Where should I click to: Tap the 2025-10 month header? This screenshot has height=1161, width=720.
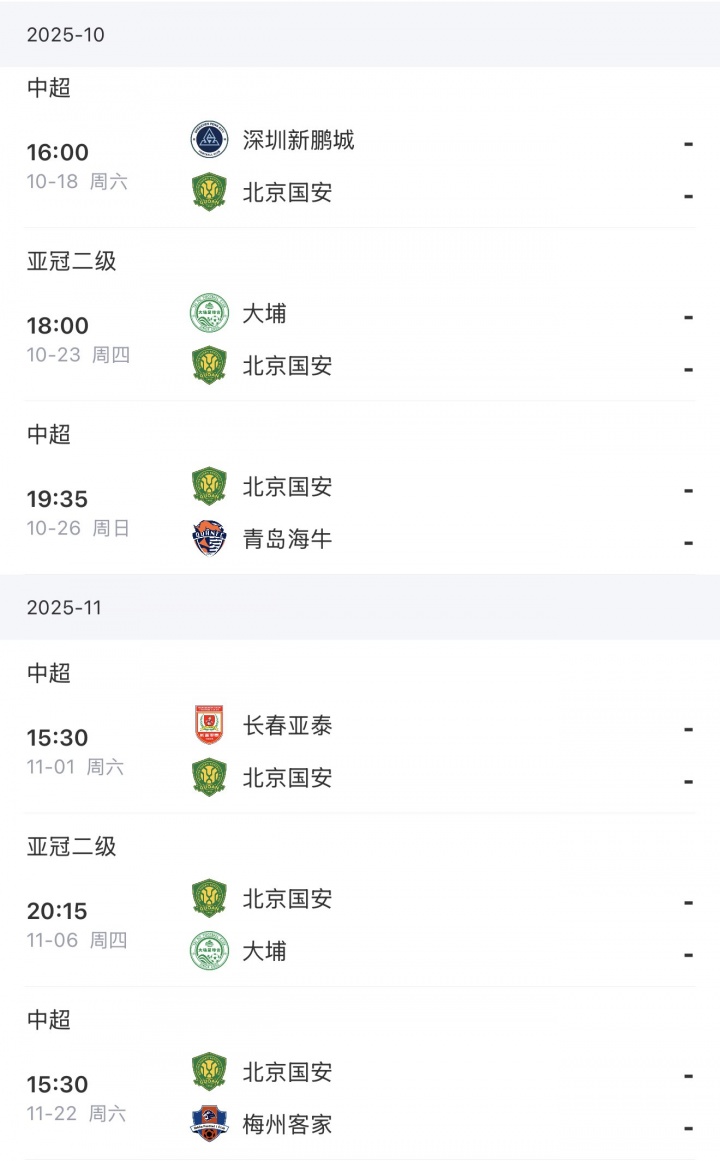pyautogui.click(x=66, y=35)
